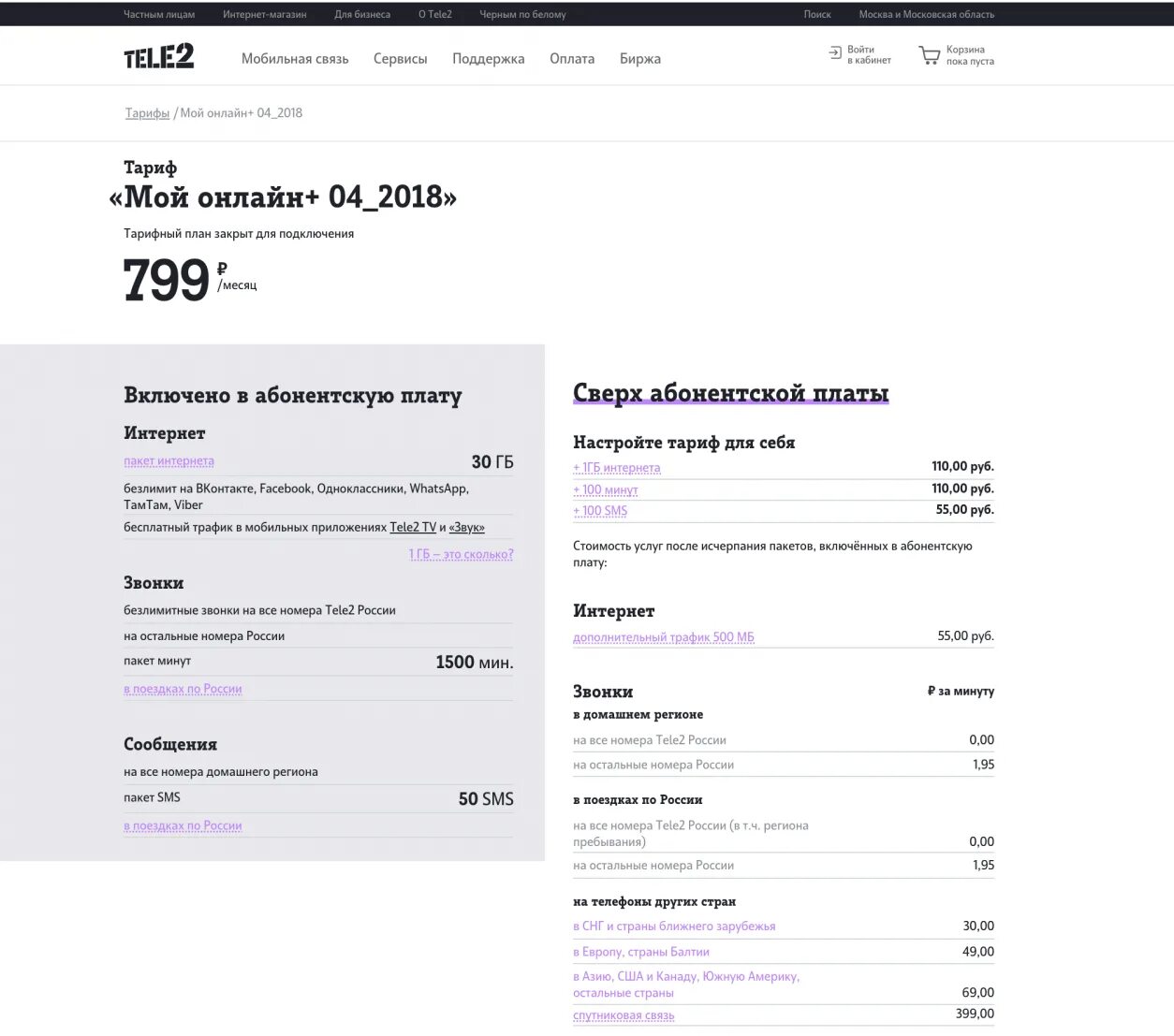Click the 50 SMS package value

click(486, 798)
